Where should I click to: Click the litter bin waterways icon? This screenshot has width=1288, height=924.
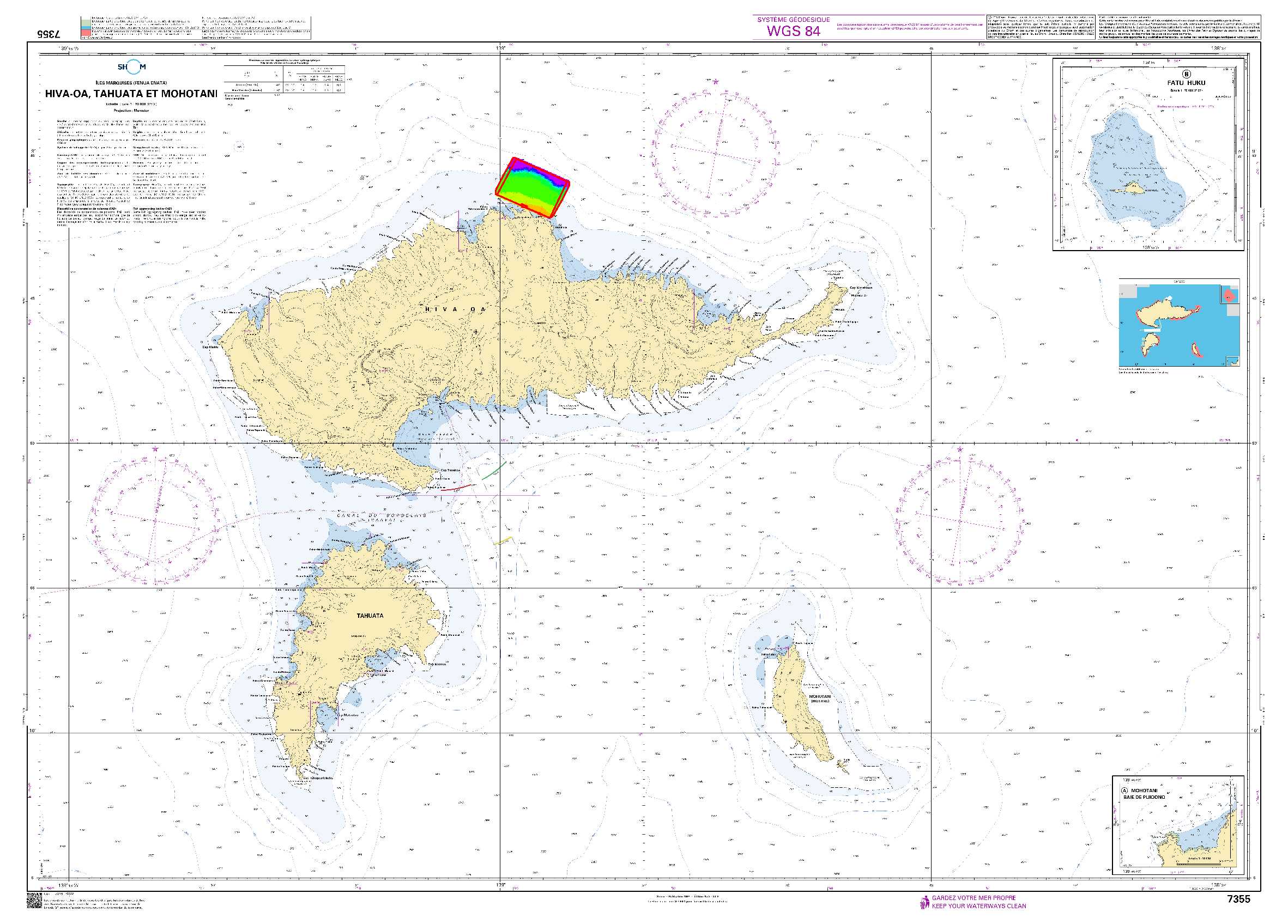click(x=924, y=902)
